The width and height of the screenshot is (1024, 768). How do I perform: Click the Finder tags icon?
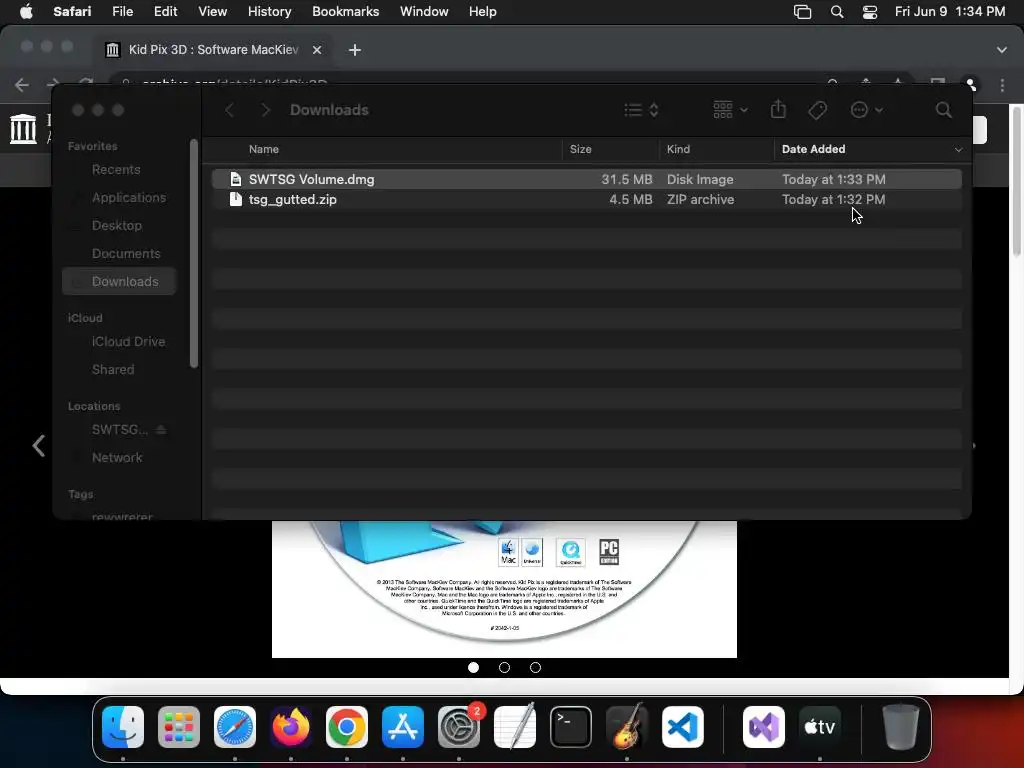(x=818, y=110)
